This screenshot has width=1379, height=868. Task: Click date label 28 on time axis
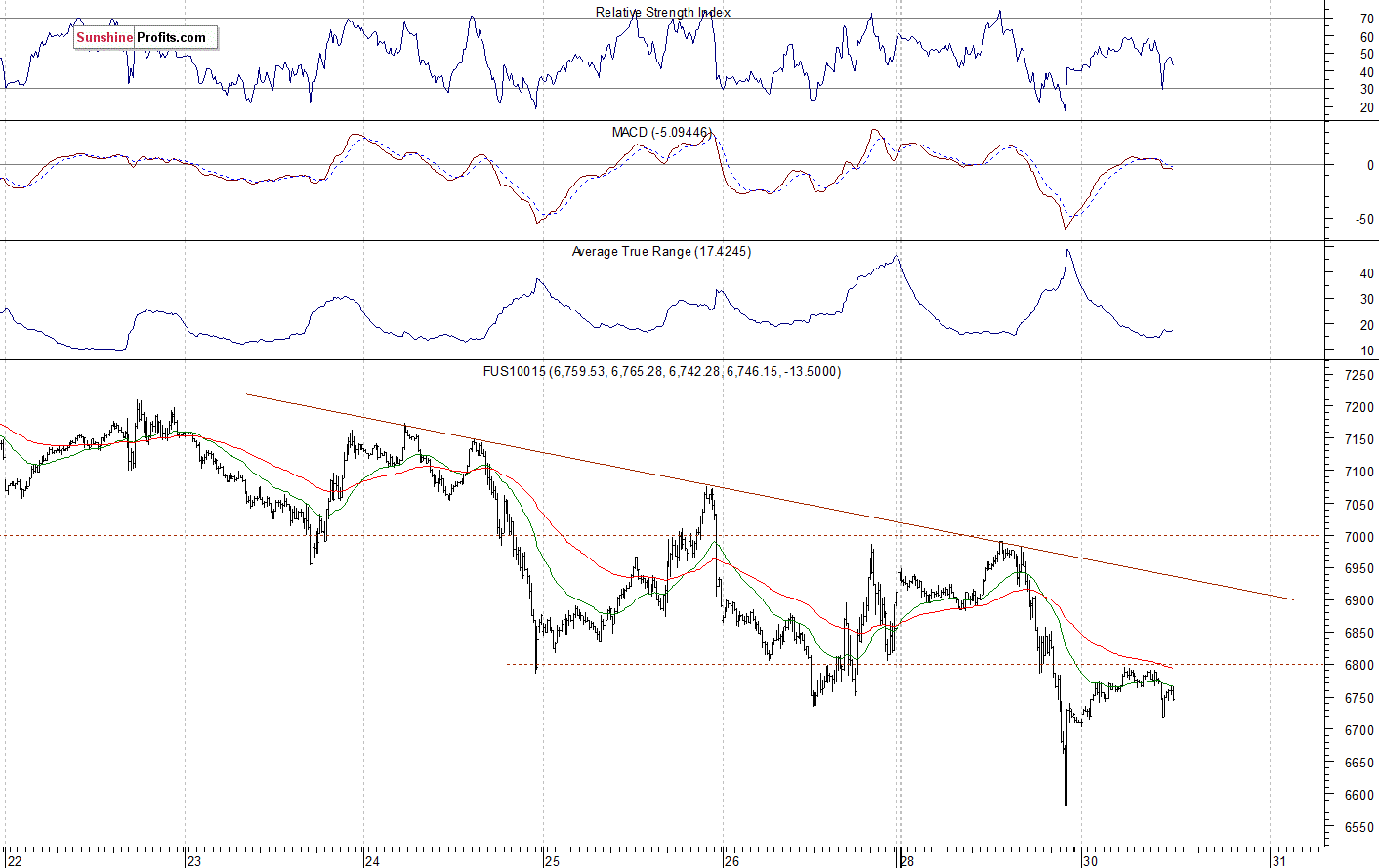(908, 861)
